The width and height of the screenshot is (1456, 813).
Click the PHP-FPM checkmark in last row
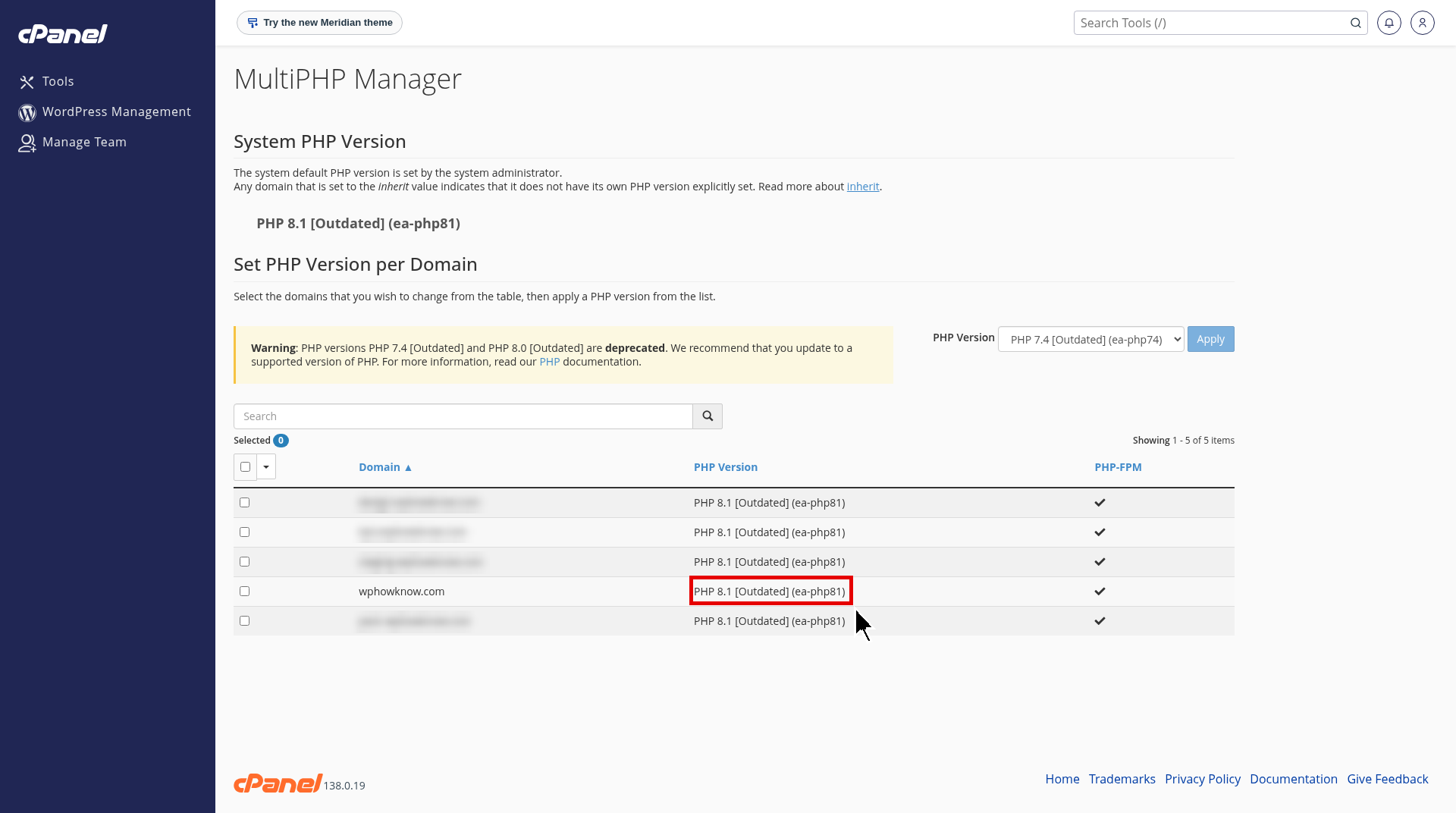click(x=1100, y=620)
